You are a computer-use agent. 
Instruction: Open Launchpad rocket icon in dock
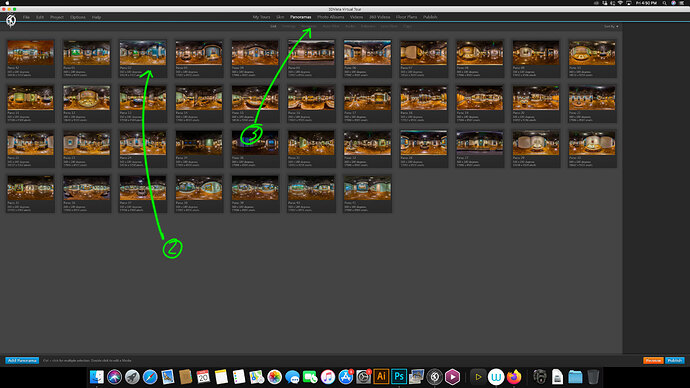click(x=132, y=377)
